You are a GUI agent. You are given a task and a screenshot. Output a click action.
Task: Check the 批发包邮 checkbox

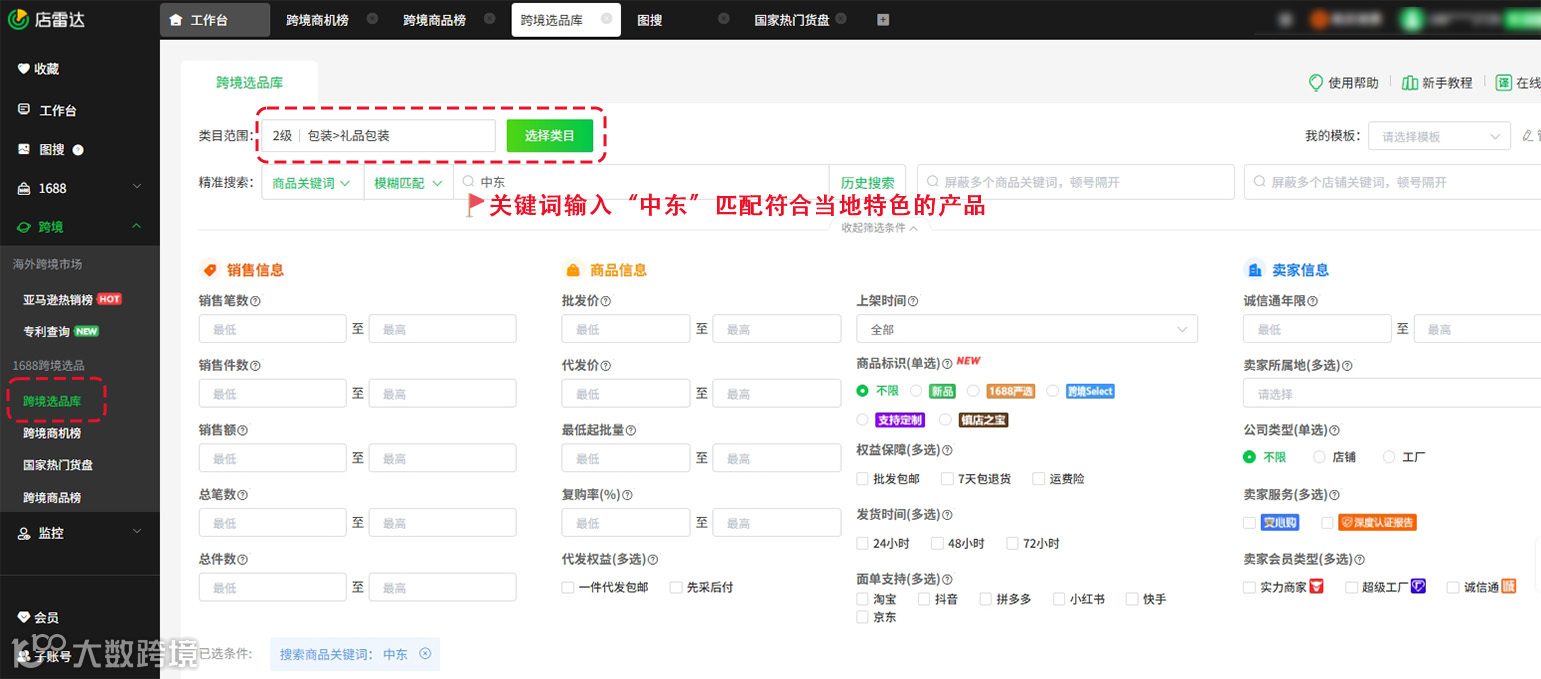click(863, 479)
